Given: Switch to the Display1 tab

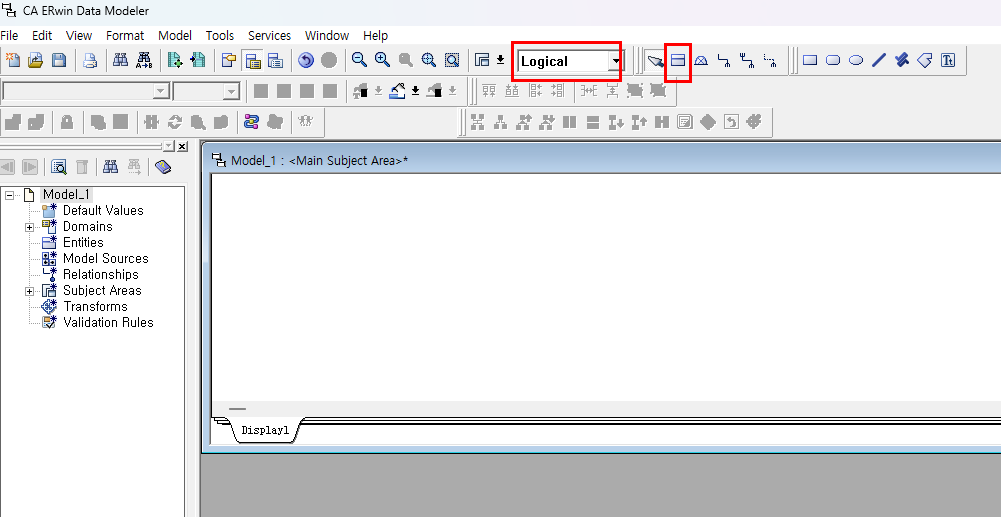Looking at the screenshot, I should click(265, 430).
